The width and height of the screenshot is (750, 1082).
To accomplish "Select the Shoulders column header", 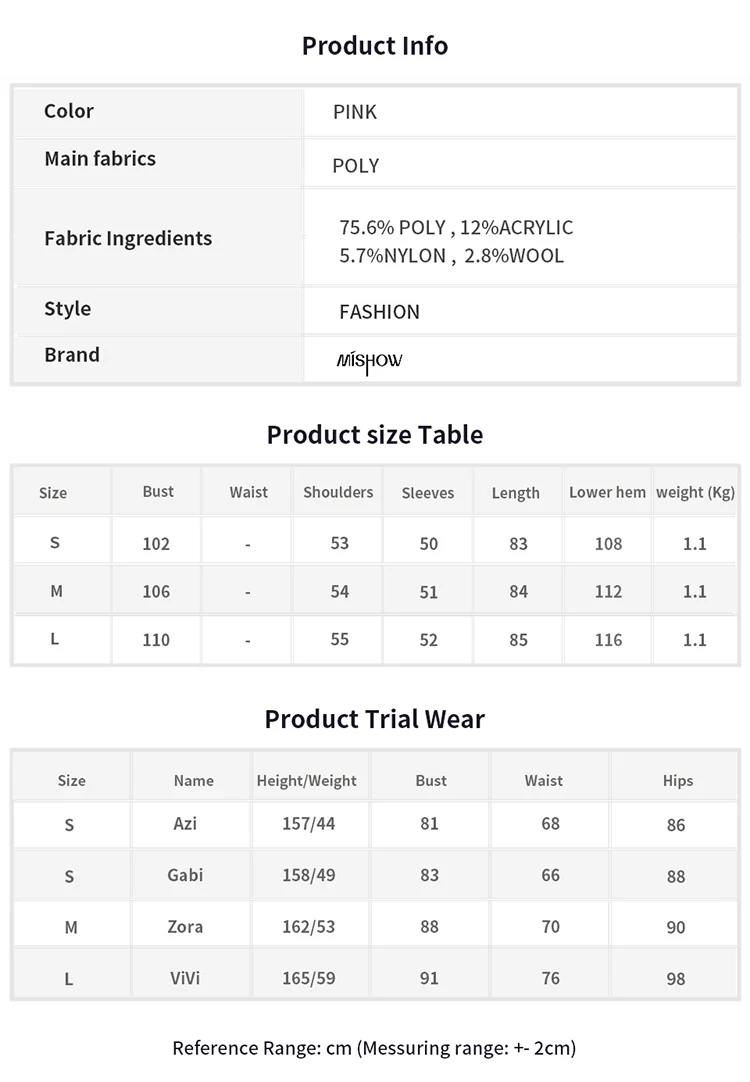I will 338,492.
